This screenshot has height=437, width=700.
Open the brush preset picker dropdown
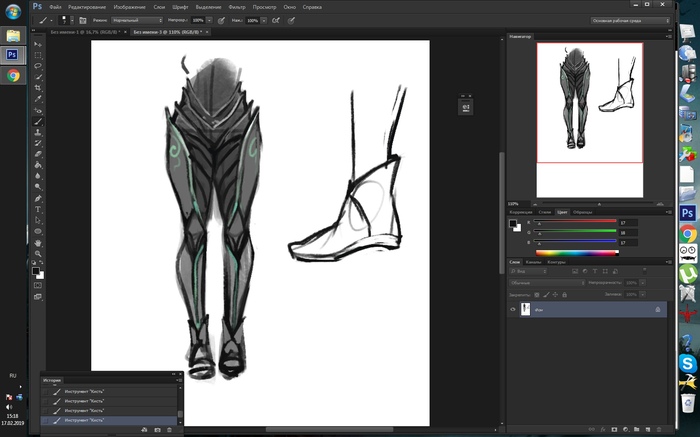[x=71, y=19]
